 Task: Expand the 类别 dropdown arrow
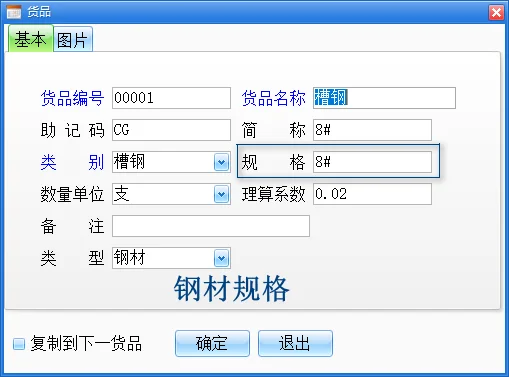click(x=222, y=162)
